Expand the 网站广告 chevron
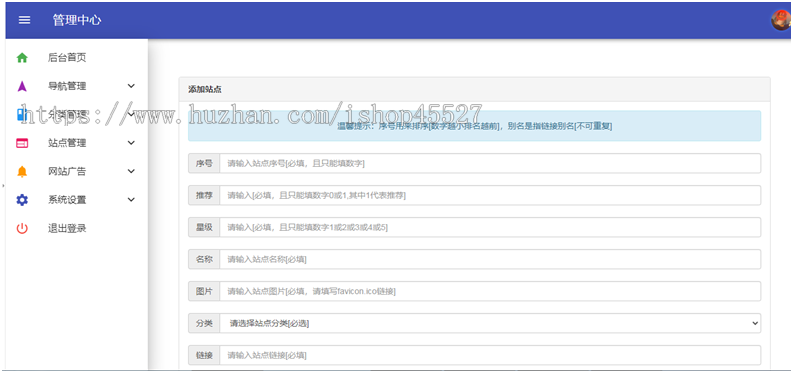Viewport: 793px width, 373px height. [131, 171]
